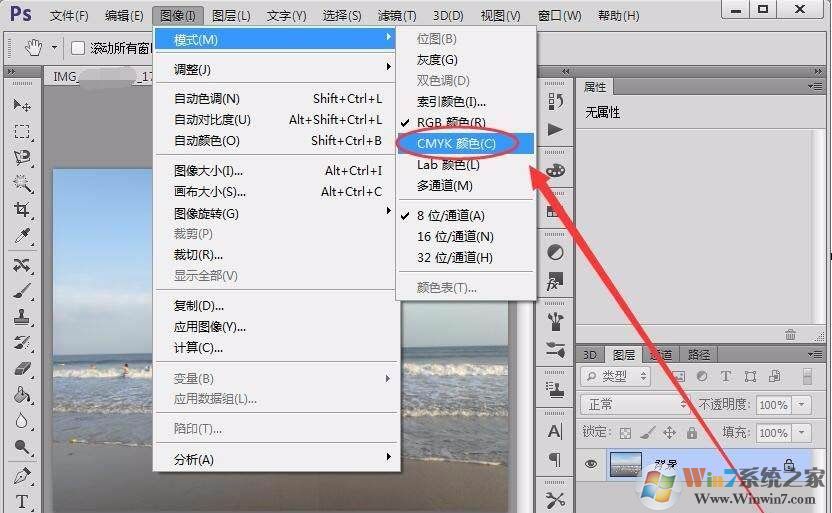Screen dimensions: 832x513
Task: Select the Move tool
Action: click(21, 105)
